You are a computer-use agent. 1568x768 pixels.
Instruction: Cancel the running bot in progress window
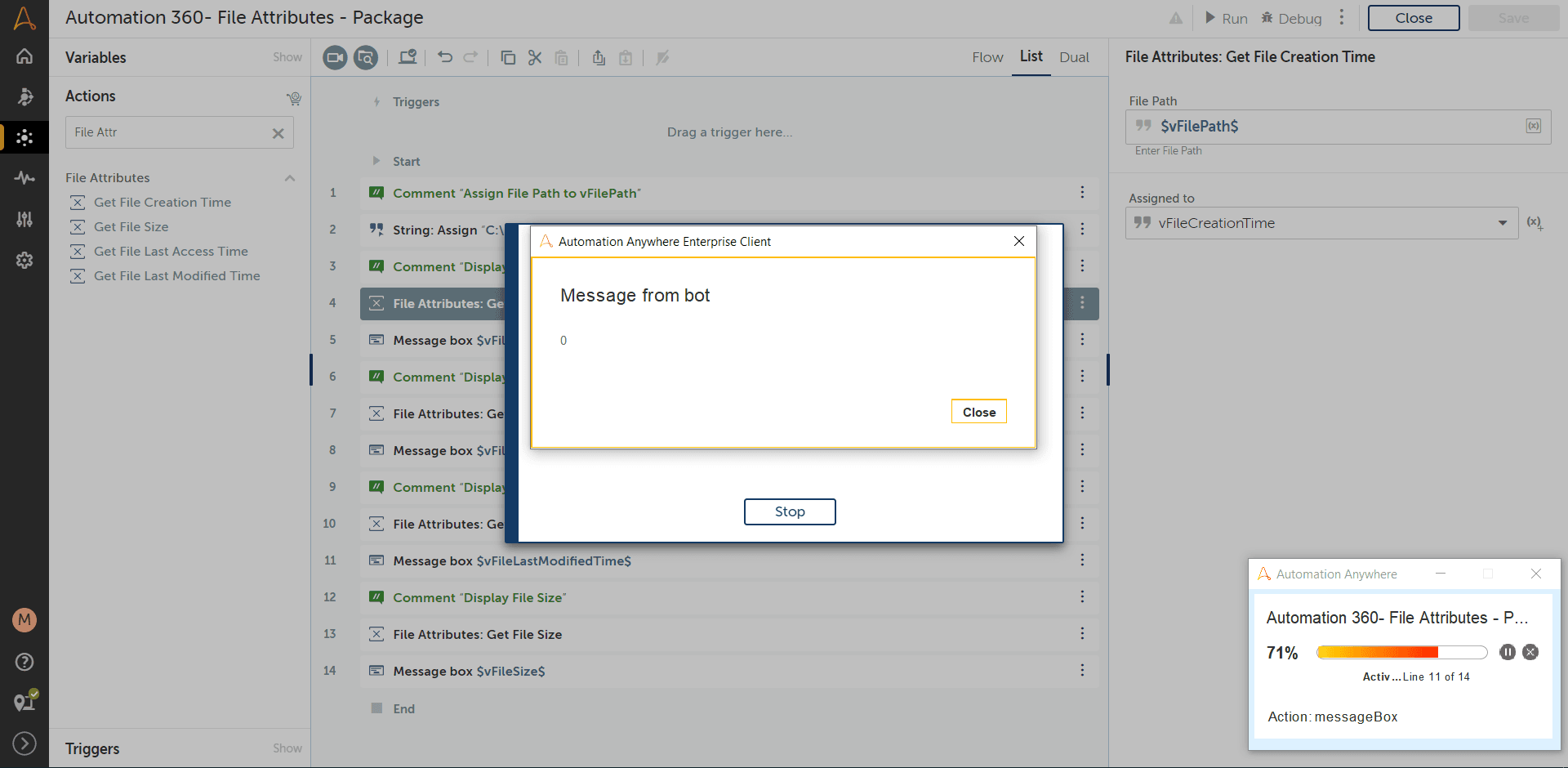[x=1531, y=652]
